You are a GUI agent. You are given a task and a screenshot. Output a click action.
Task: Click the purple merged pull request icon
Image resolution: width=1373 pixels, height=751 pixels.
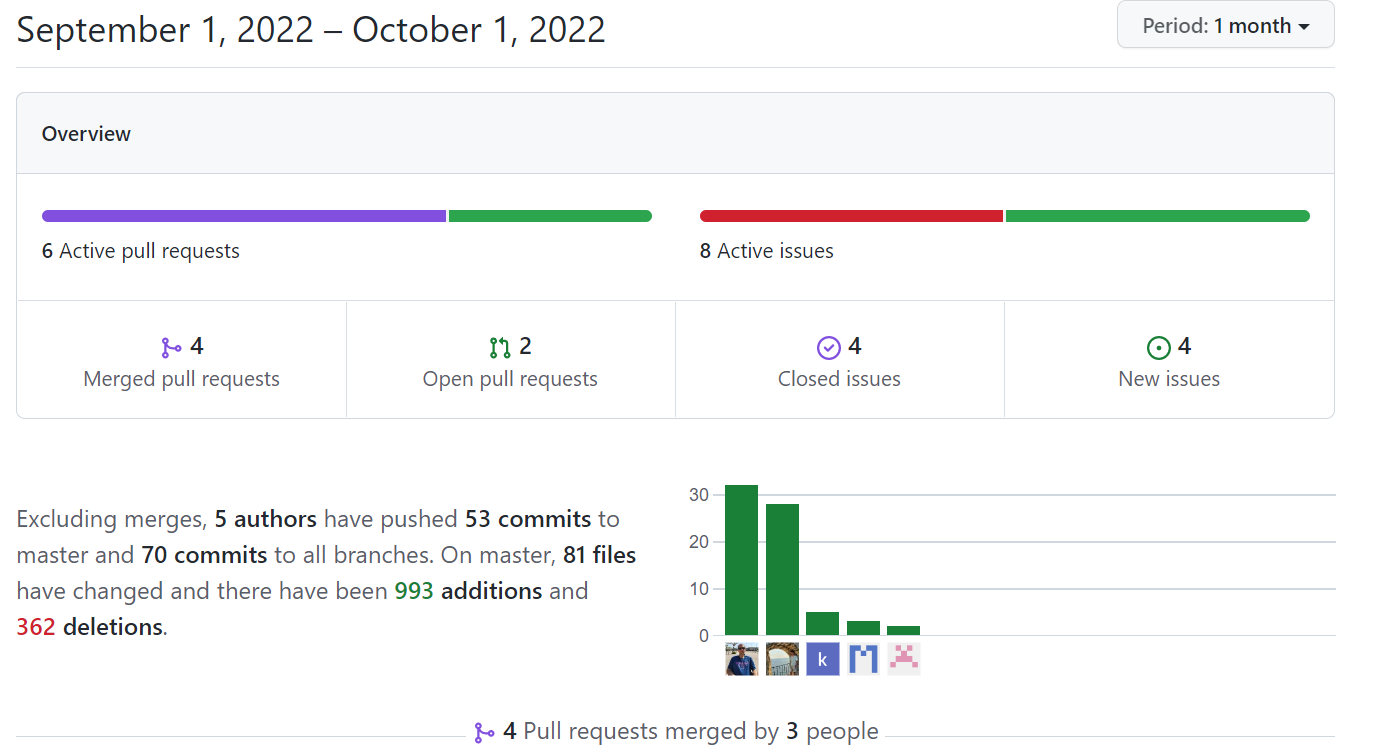(x=168, y=346)
